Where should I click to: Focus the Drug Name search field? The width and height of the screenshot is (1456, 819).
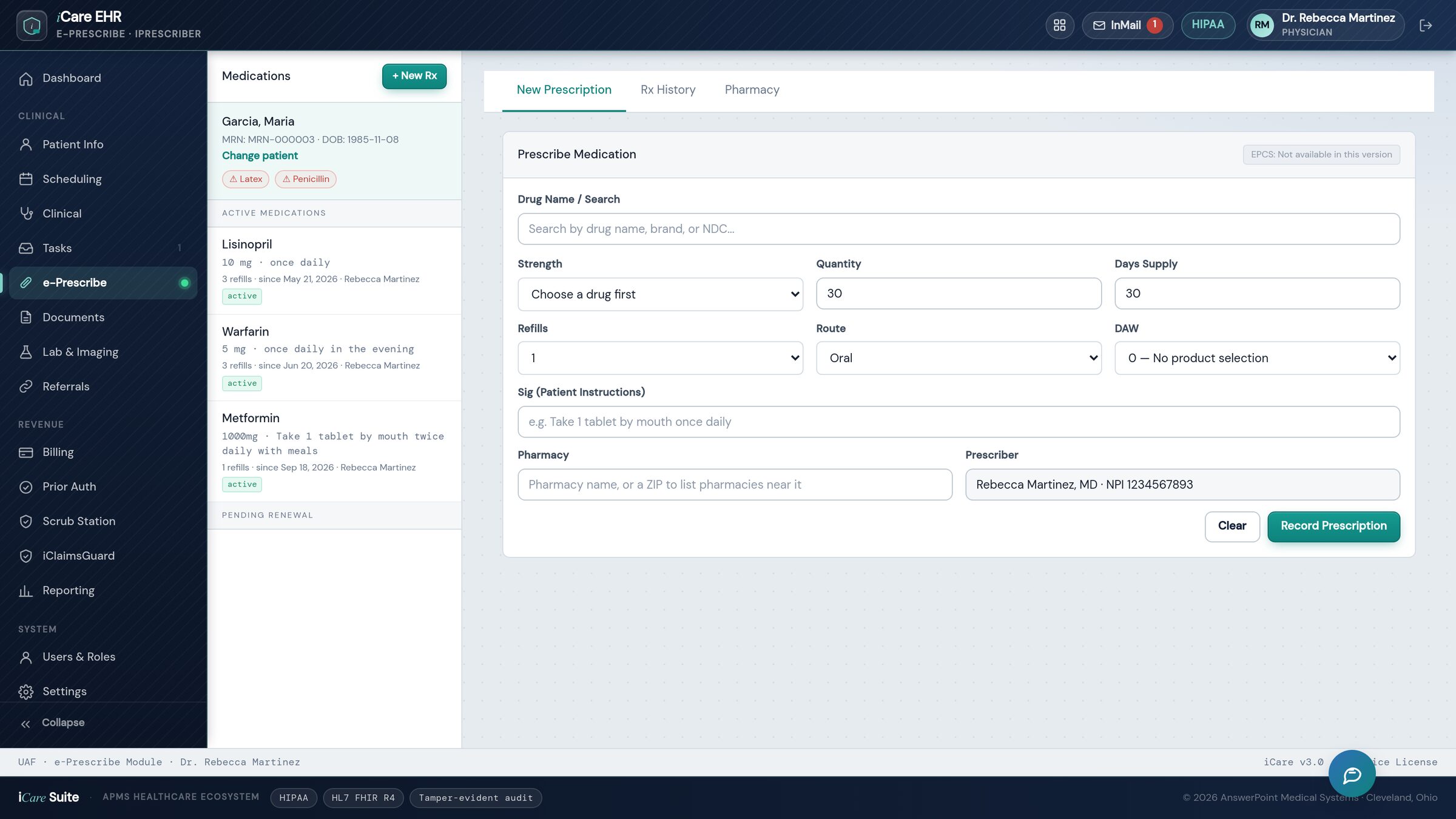(959, 229)
